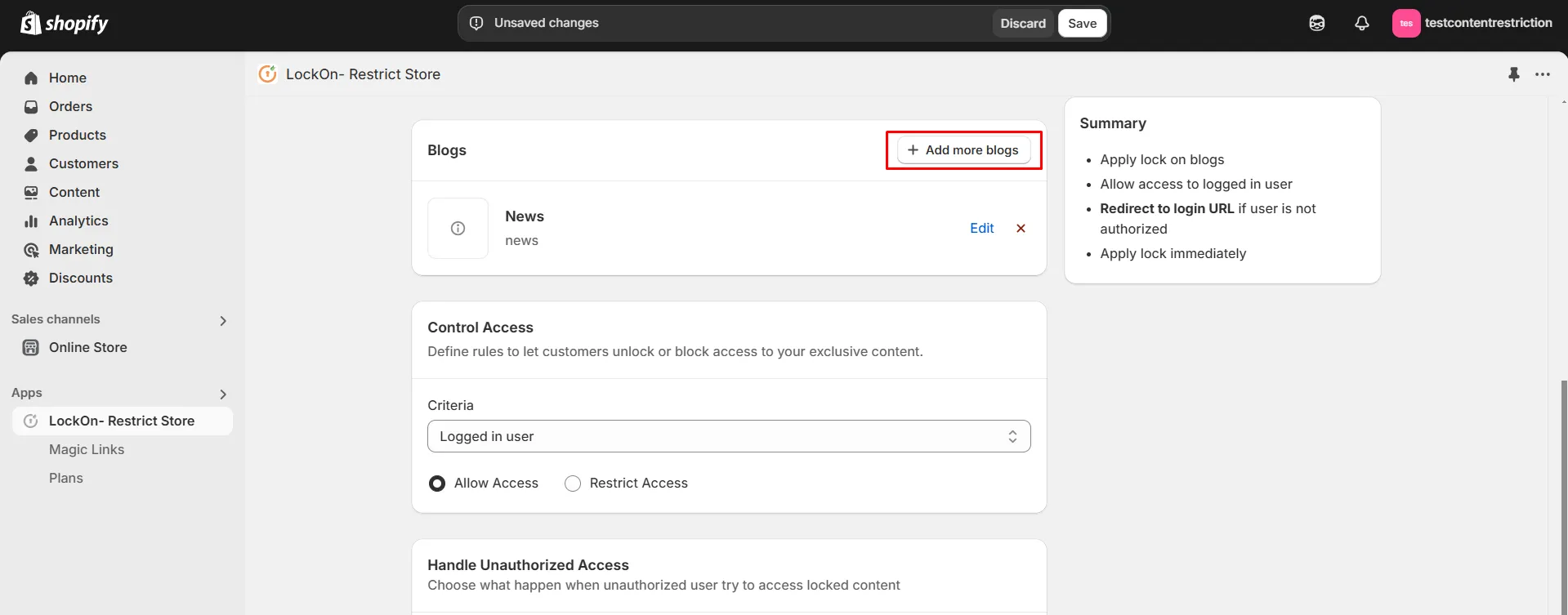Click the unsaved changes alert icon

(476, 23)
